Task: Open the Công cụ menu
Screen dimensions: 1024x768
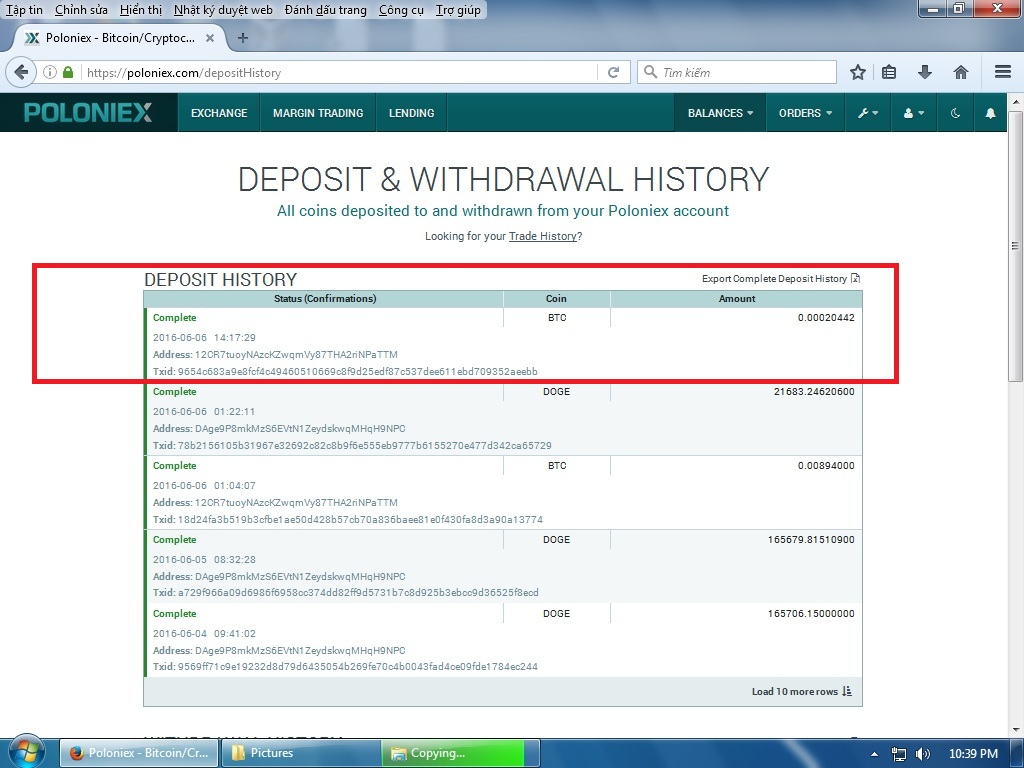Action: point(401,10)
